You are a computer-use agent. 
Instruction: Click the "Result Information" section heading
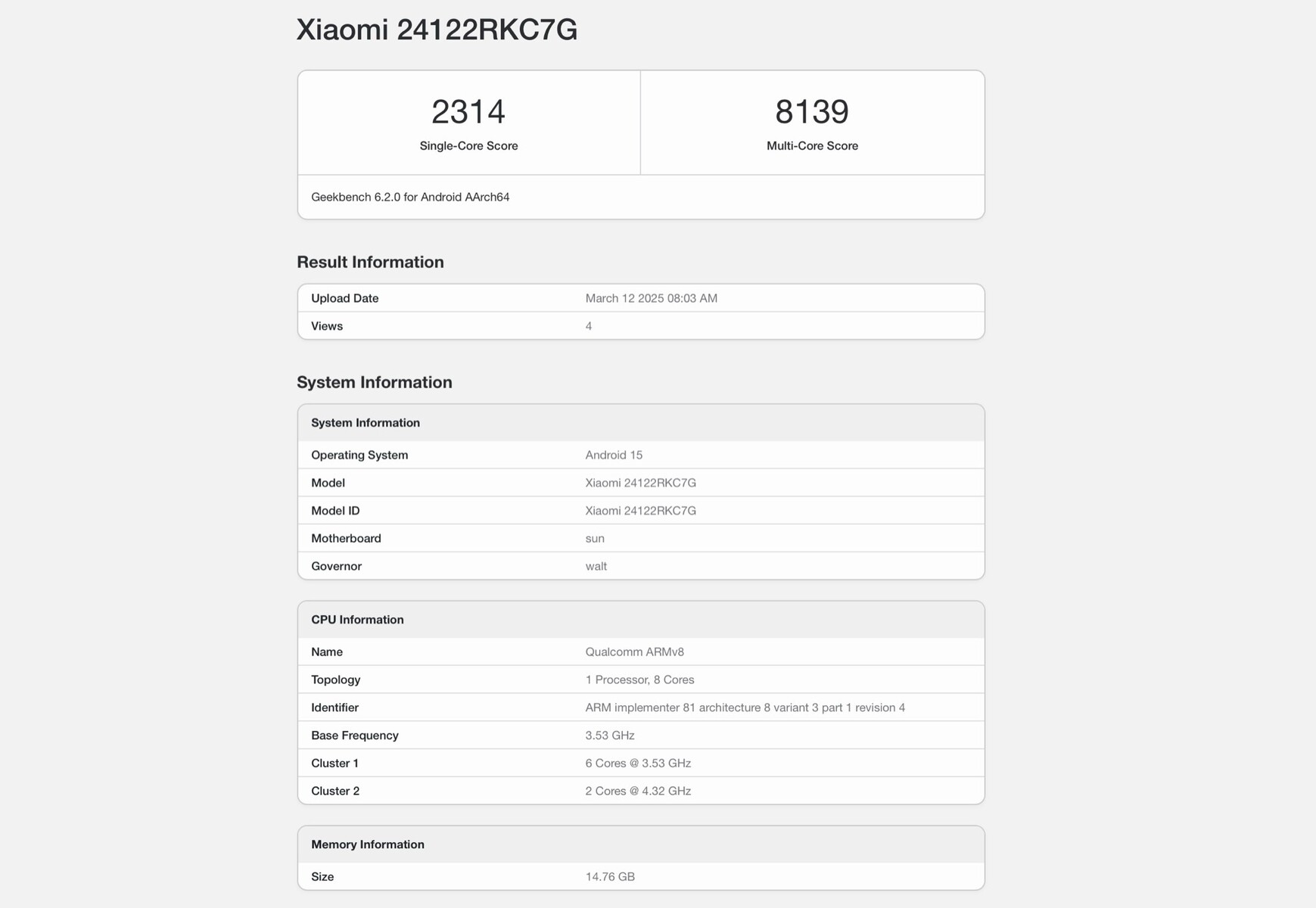coord(370,262)
